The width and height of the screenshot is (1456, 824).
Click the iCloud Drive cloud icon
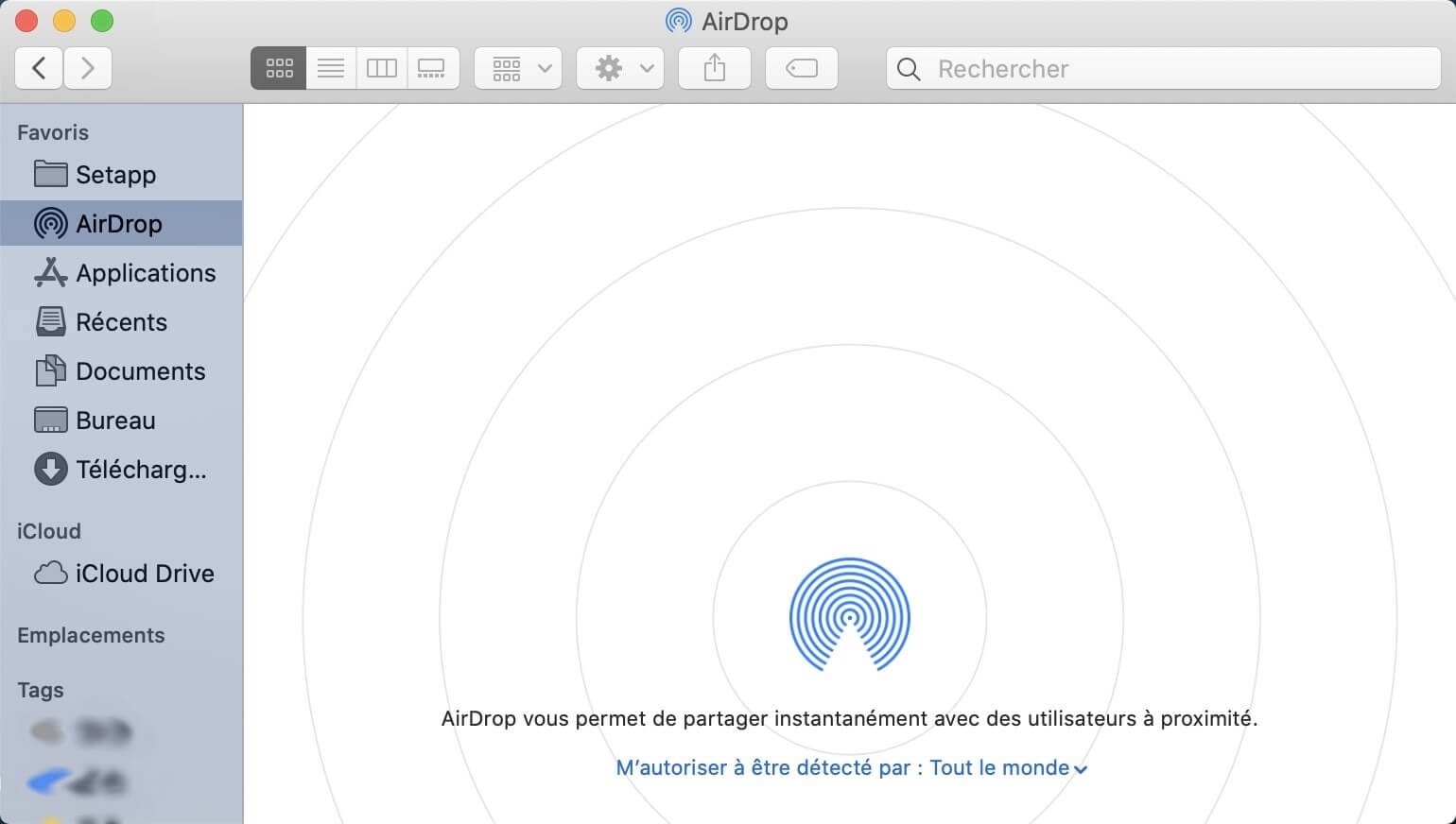click(50, 574)
